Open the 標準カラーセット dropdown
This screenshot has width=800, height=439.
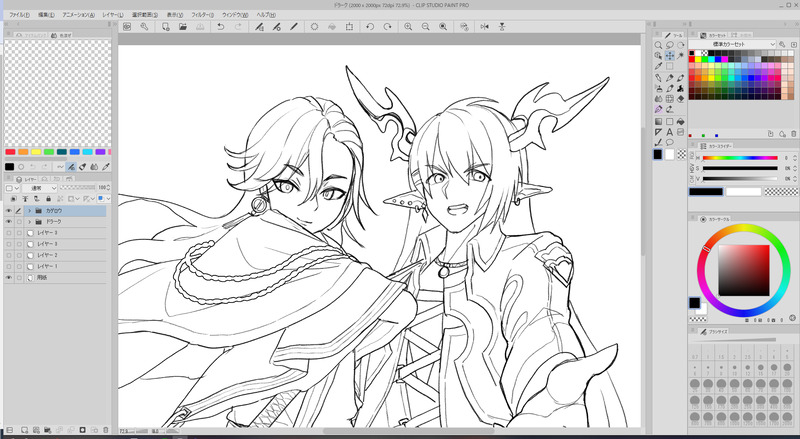pyautogui.click(x=733, y=44)
